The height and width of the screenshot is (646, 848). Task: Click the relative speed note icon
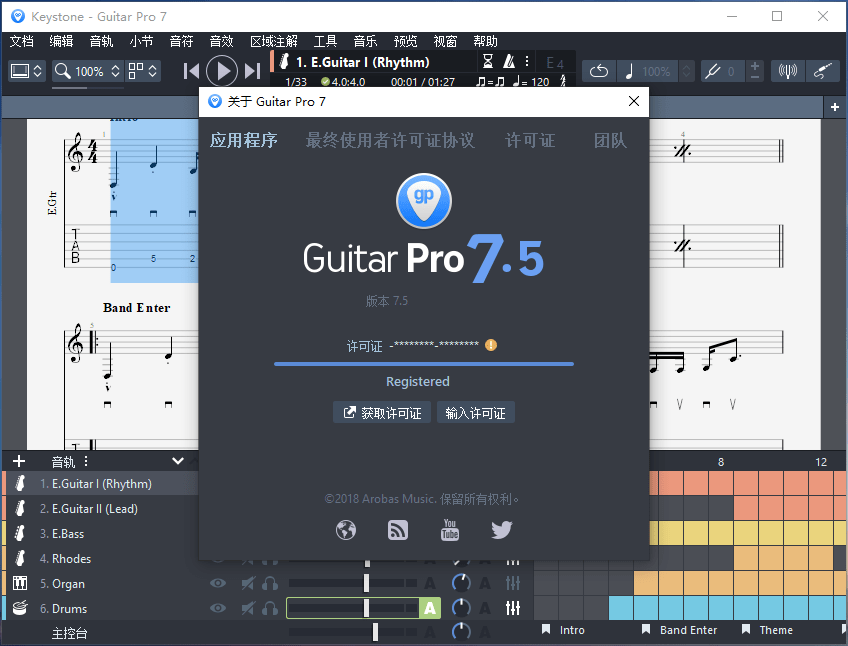point(629,71)
